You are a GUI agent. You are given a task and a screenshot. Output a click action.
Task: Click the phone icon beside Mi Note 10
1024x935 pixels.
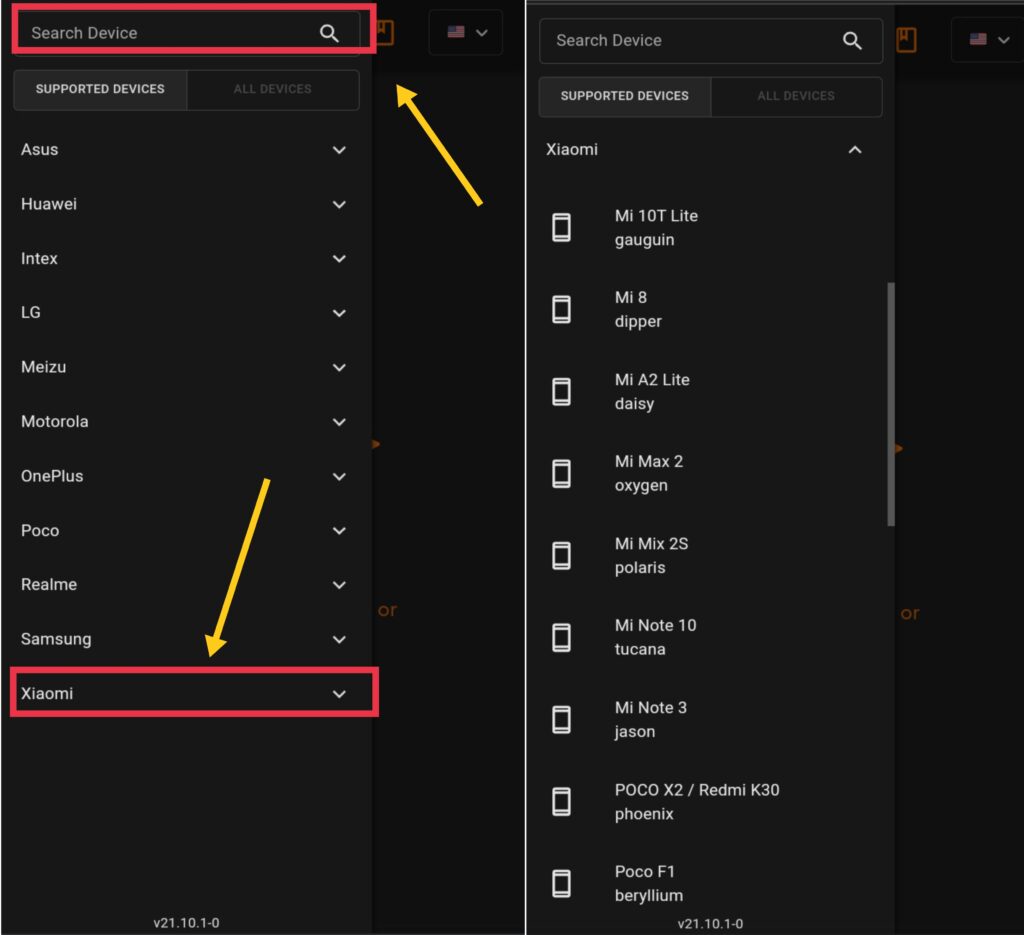[x=561, y=637]
